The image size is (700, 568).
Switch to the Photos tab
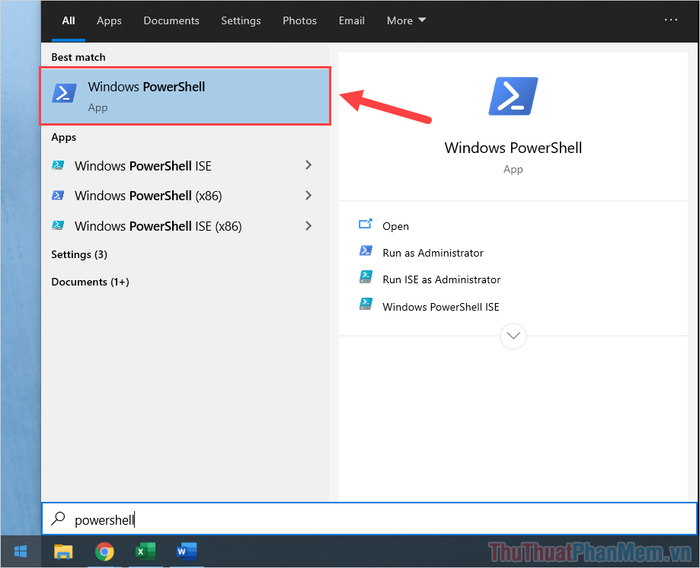tap(300, 21)
